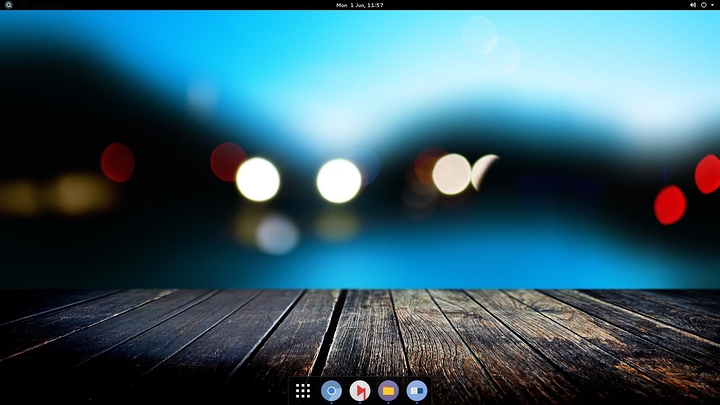
Task: Click running indicator dot under Files icon
Action: (388, 402)
